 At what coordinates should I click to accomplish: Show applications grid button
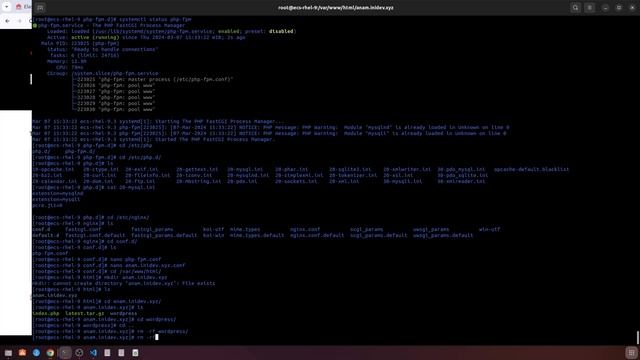click(x=631, y=353)
